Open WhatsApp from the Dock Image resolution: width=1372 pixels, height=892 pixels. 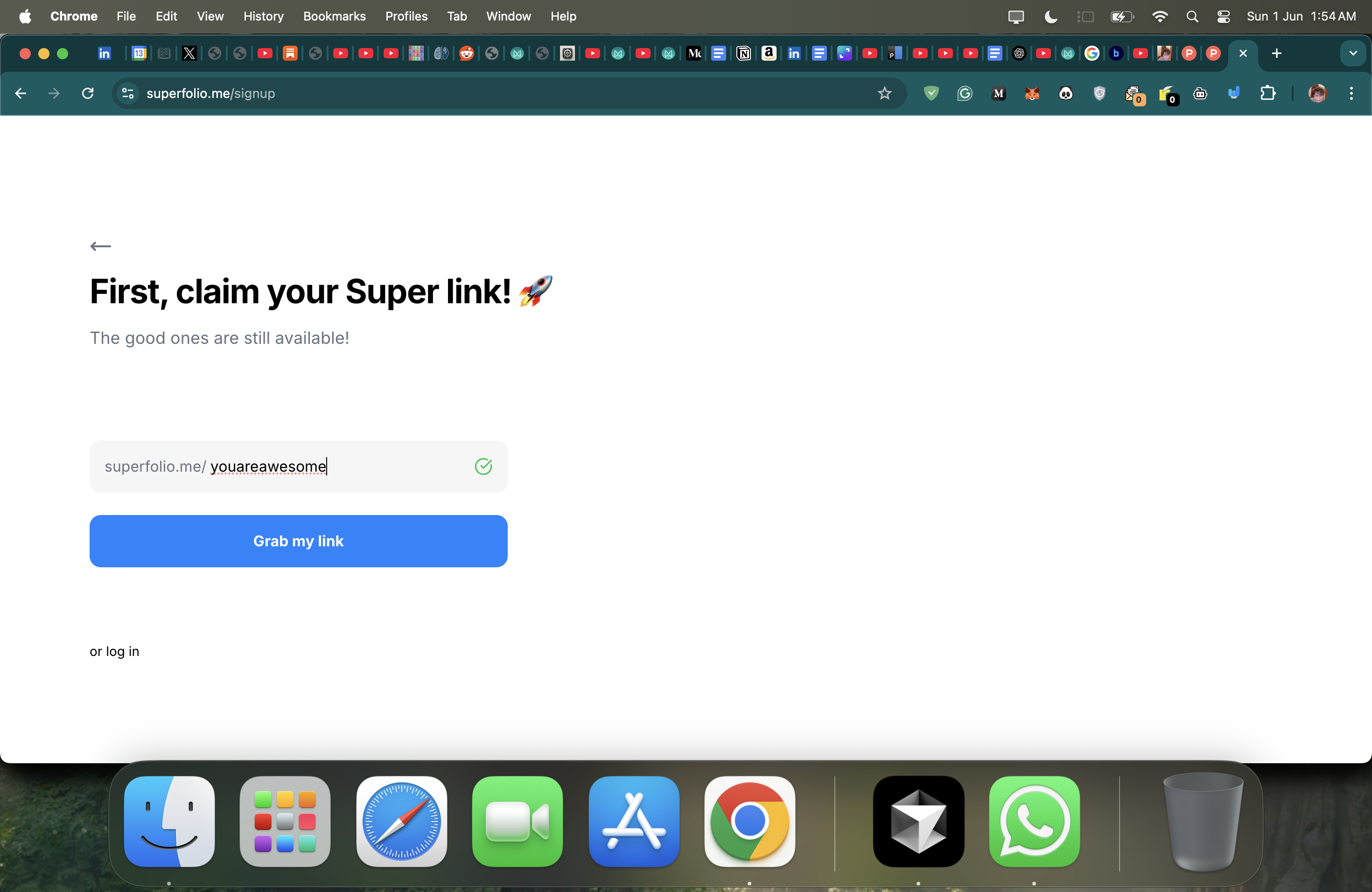(1034, 821)
